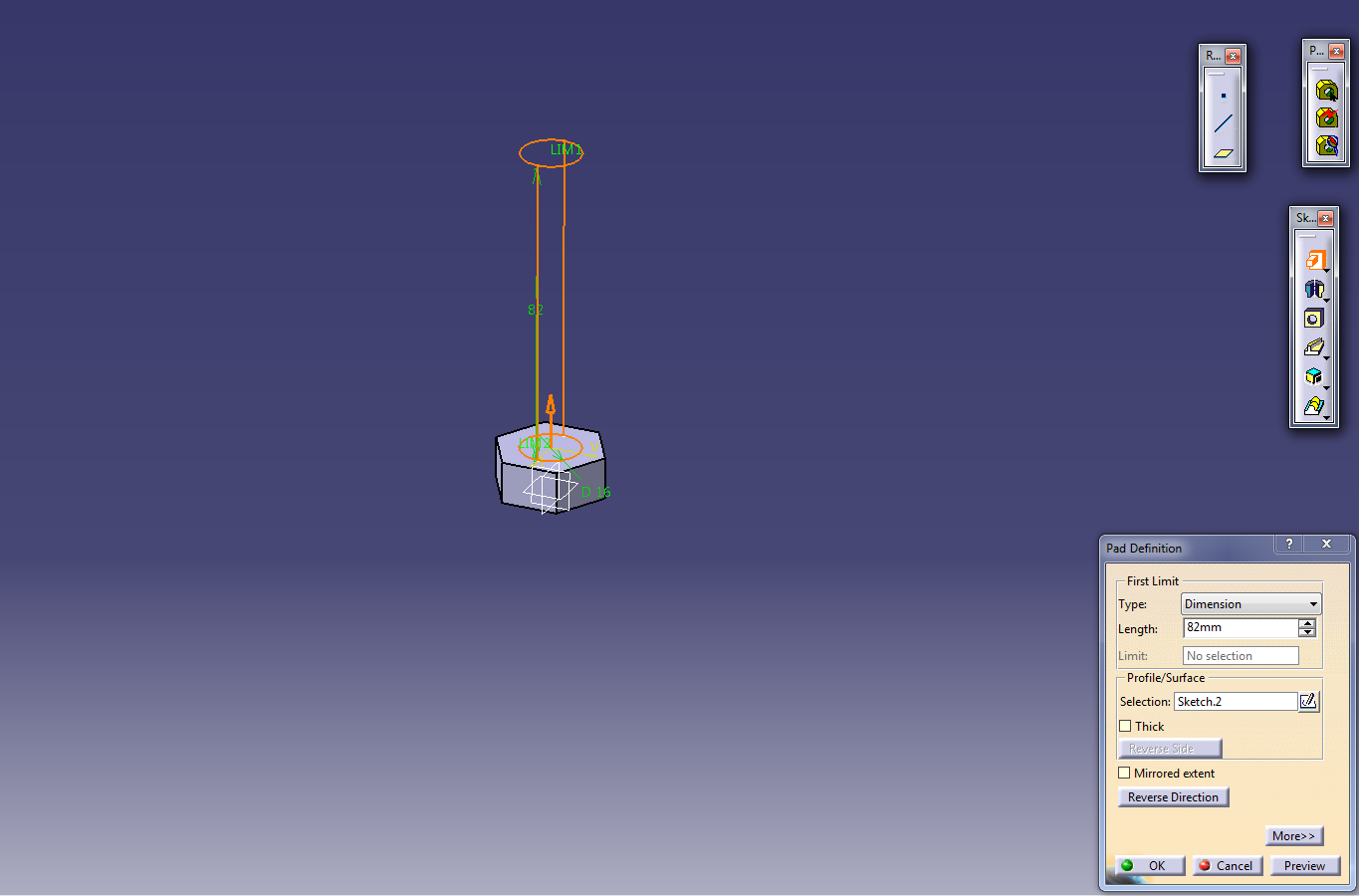Click the Reverse Direction button

(x=1173, y=796)
